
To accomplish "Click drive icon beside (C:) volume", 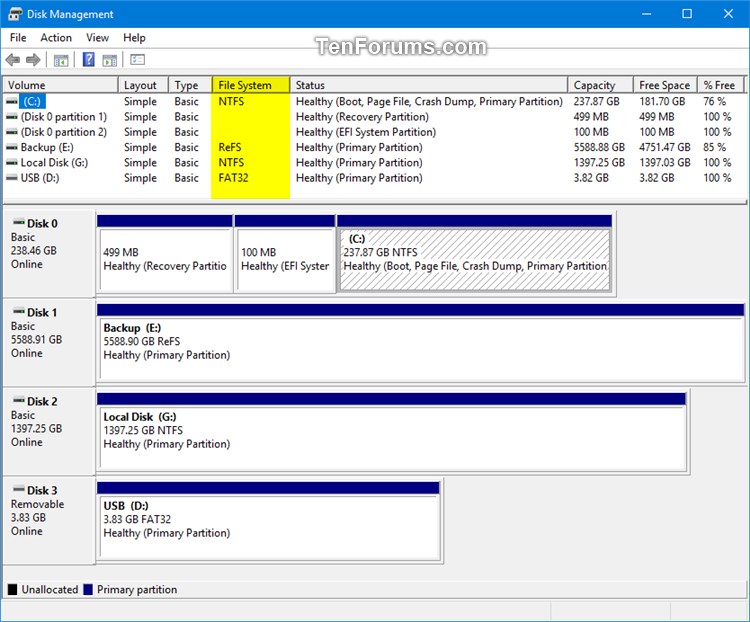I will coord(11,101).
